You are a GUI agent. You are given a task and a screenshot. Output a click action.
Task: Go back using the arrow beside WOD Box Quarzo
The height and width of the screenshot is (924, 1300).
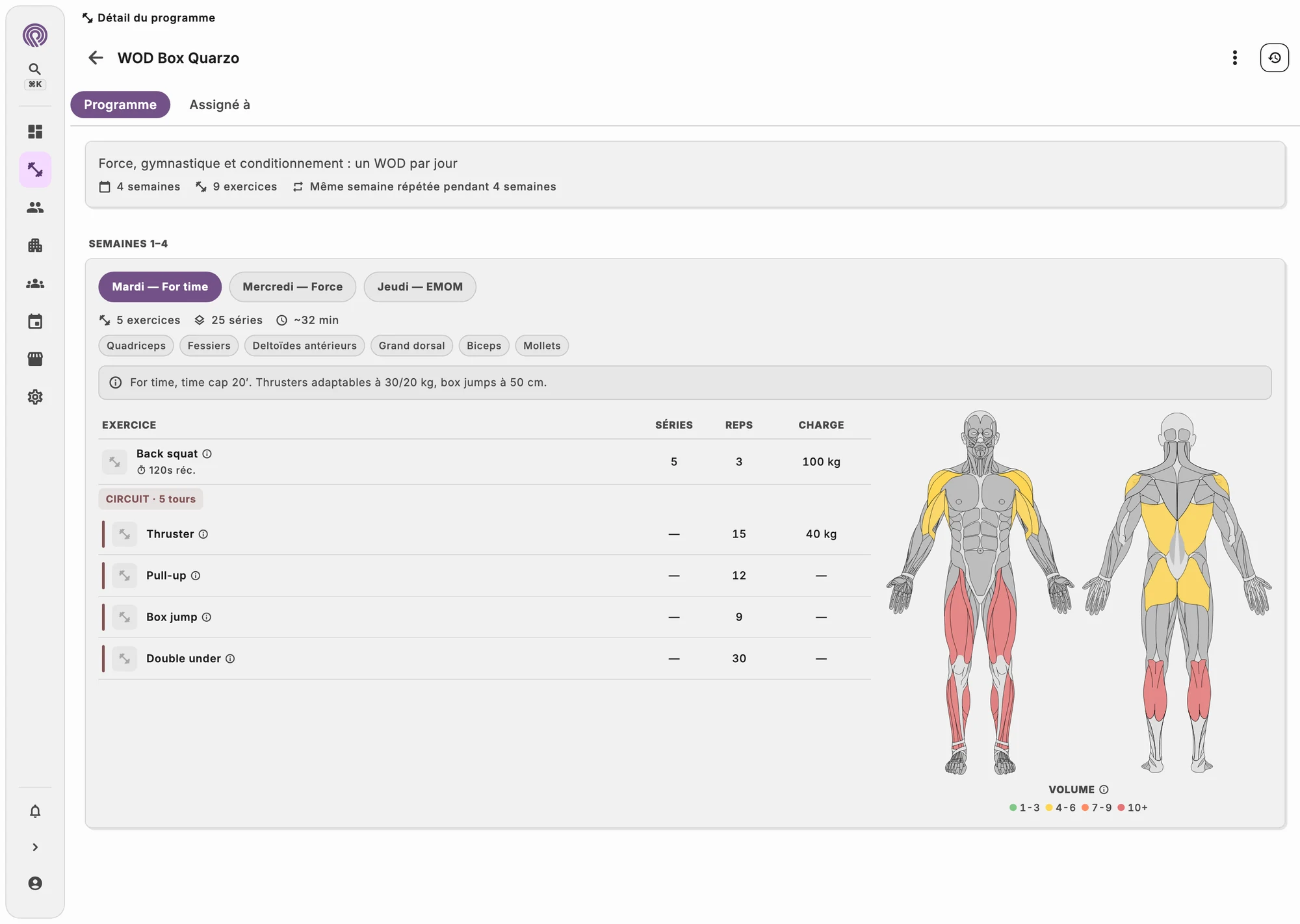point(96,58)
